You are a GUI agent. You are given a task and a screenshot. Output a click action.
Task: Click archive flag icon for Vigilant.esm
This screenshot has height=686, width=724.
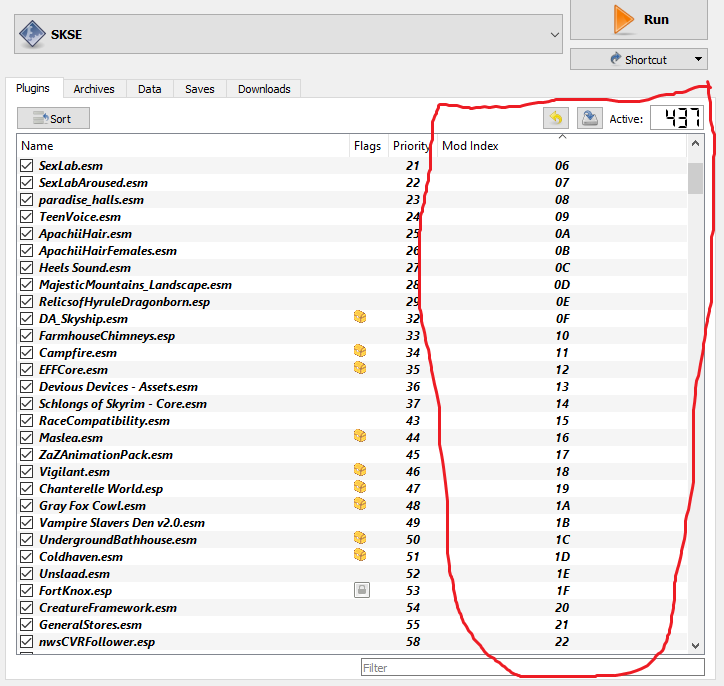(360, 470)
